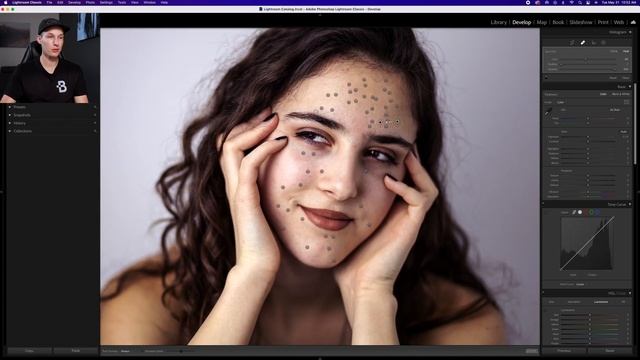
Task: Switch to the Book module
Action: pos(558,22)
